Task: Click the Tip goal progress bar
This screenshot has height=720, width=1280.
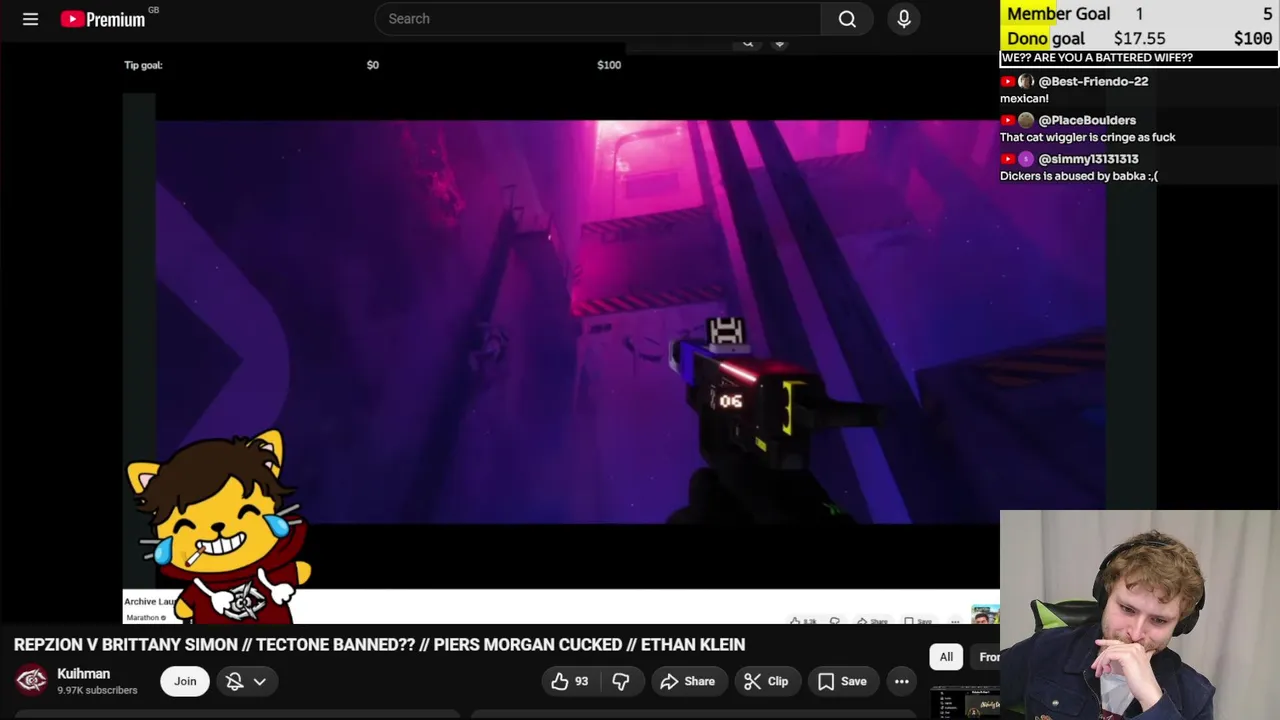Action: pyautogui.click(x=372, y=65)
